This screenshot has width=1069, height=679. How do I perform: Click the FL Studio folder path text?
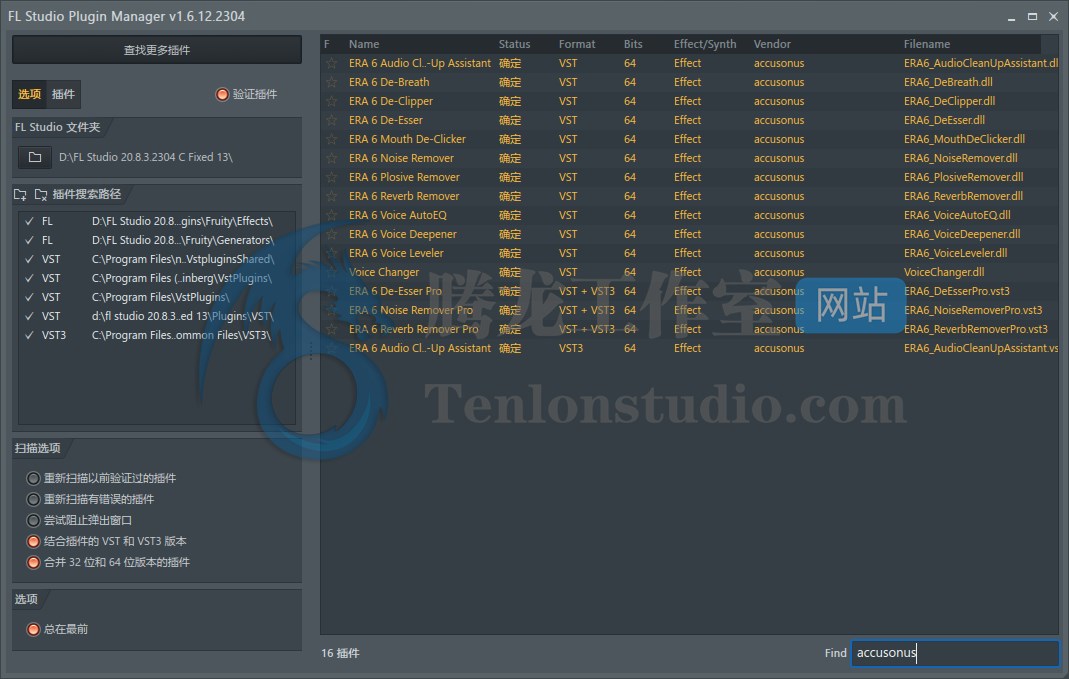click(146, 157)
